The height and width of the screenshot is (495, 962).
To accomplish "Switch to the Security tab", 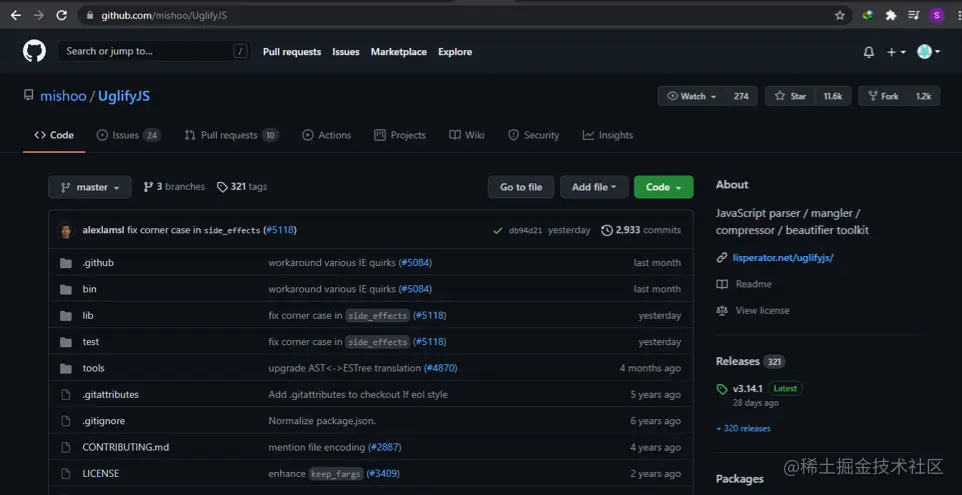I will point(534,136).
